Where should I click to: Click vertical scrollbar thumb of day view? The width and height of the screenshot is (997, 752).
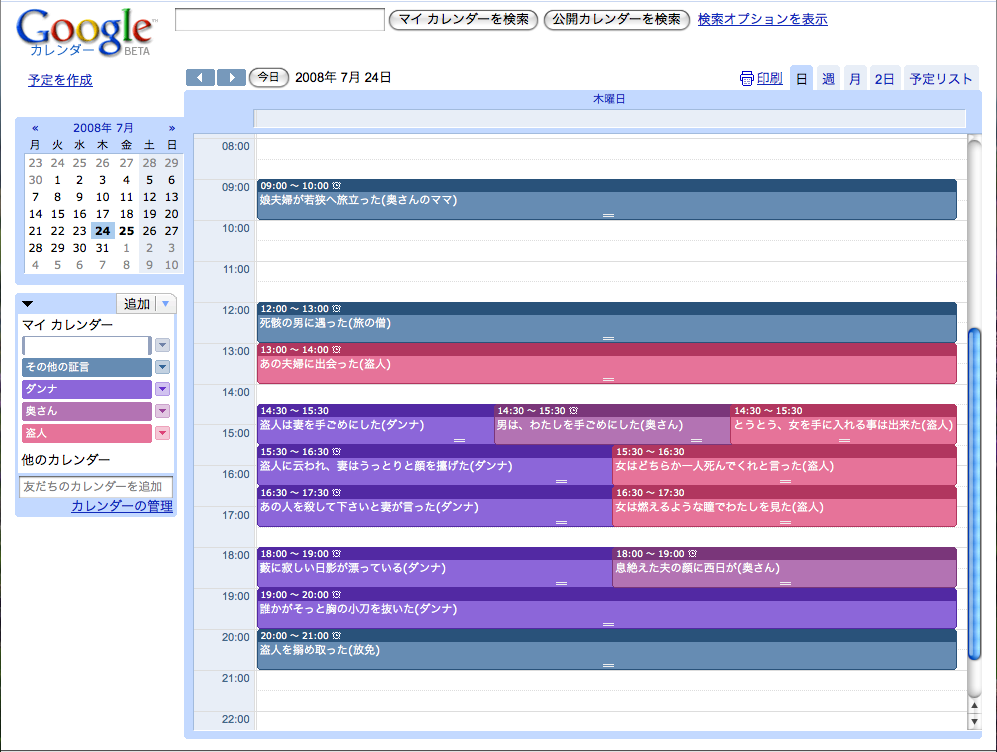tap(974, 494)
